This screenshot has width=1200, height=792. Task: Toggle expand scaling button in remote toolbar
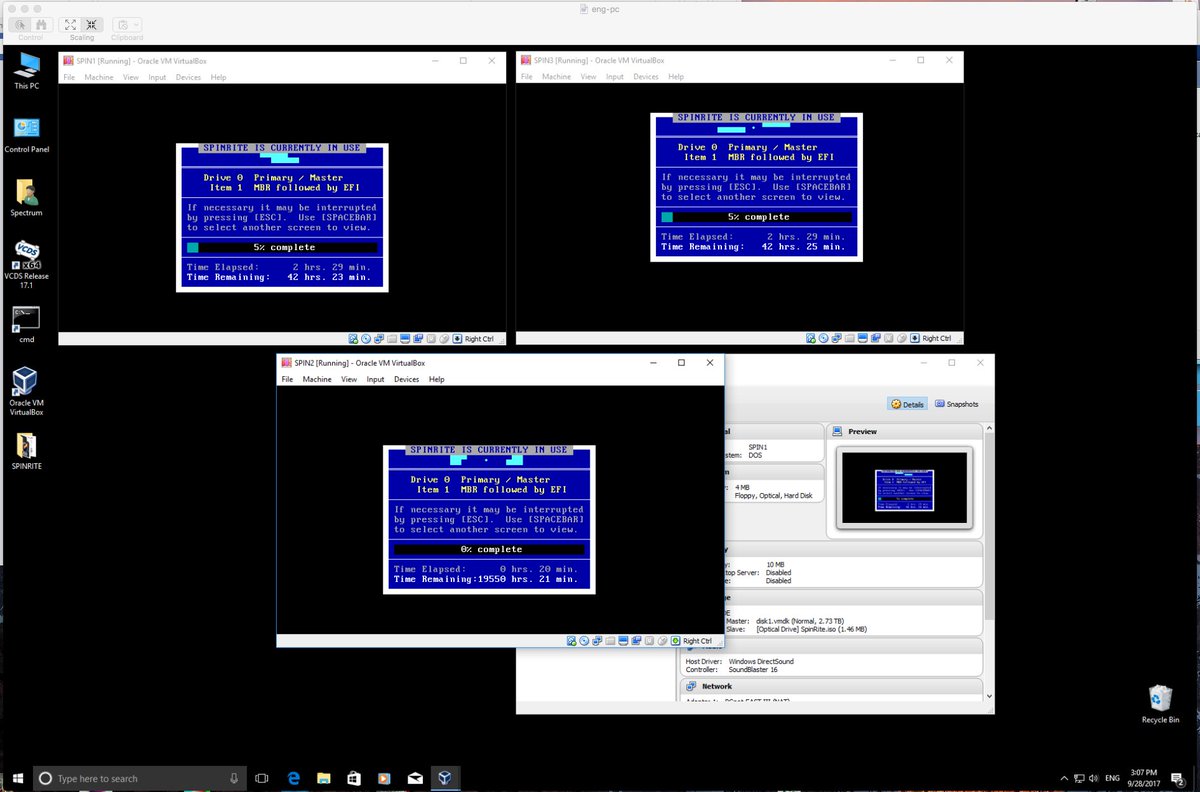pyautogui.click(x=71, y=24)
